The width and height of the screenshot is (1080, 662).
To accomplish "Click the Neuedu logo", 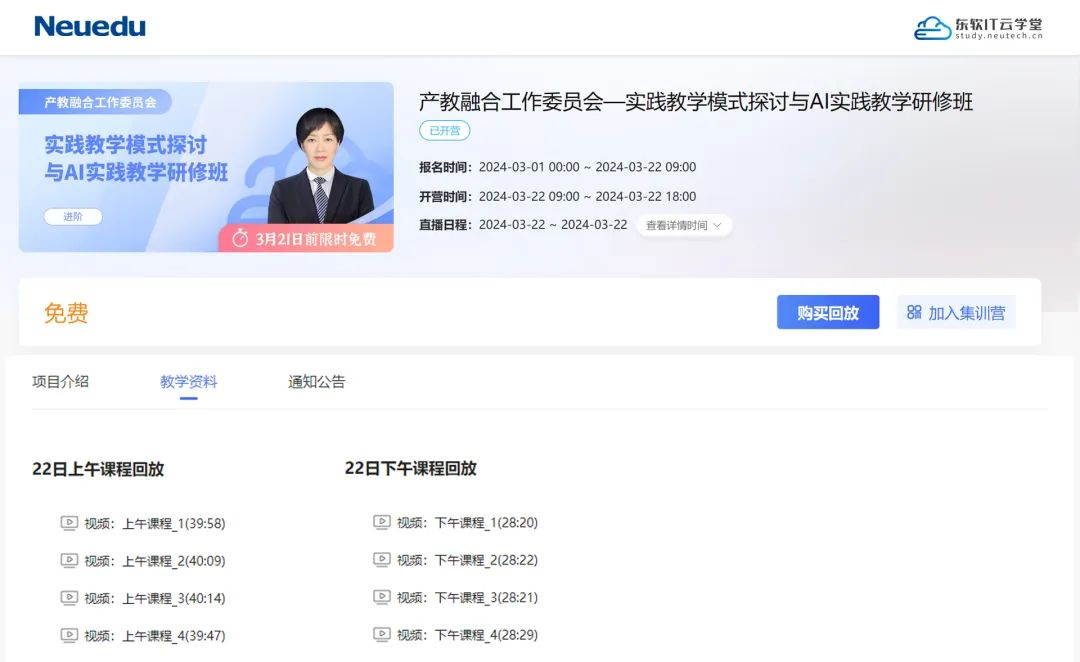I will (x=90, y=27).
